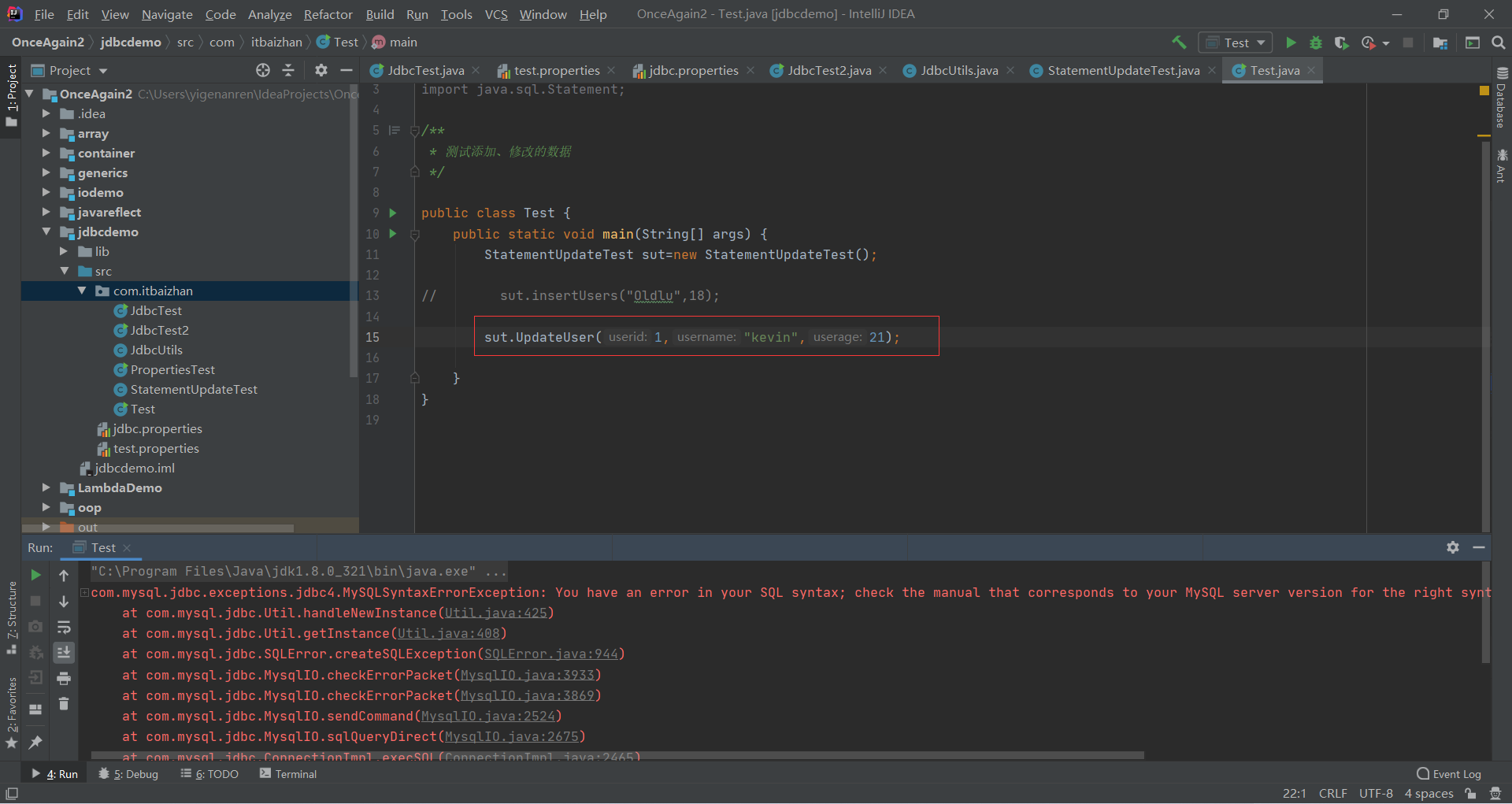This screenshot has height=804, width=1512.
Task: Expand the .idea folder
Action: (46, 113)
